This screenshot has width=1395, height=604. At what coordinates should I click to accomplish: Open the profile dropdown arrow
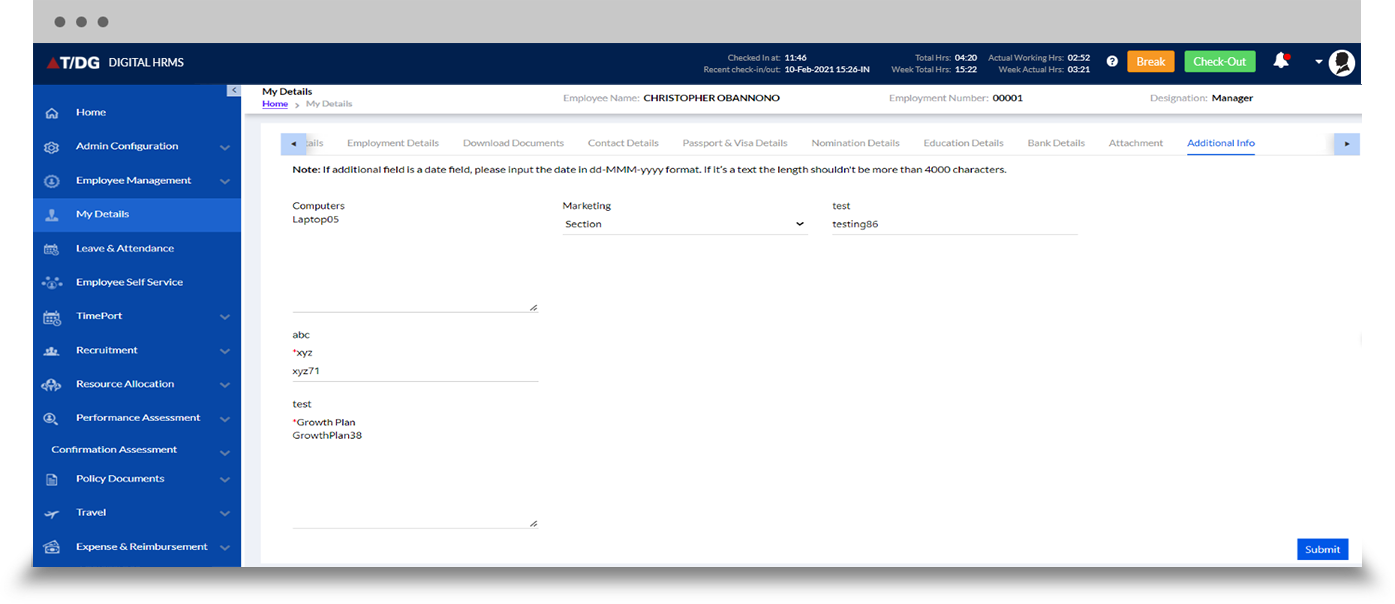point(1318,62)
